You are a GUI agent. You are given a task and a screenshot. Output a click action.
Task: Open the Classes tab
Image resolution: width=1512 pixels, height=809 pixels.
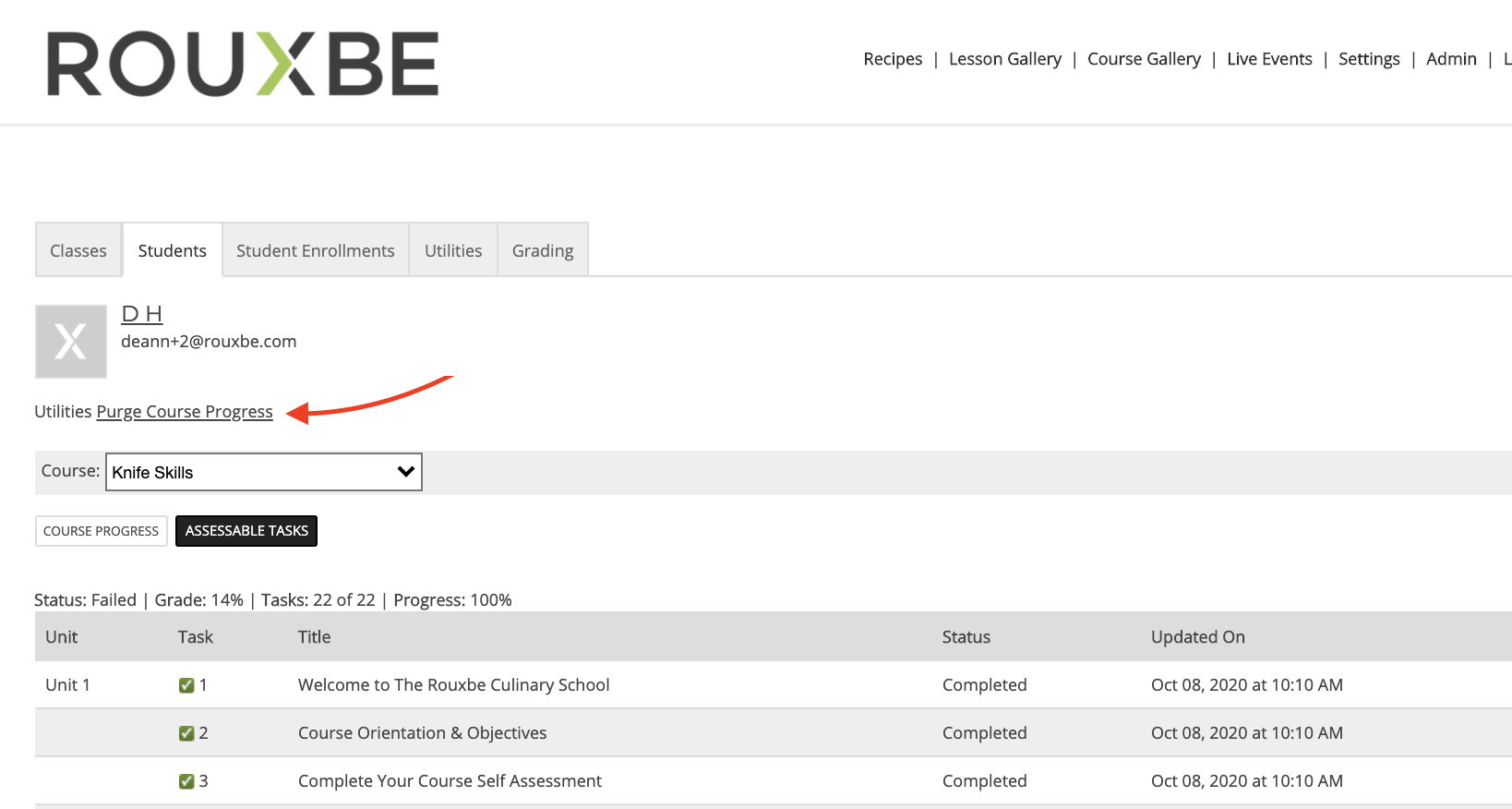[78, 250]
